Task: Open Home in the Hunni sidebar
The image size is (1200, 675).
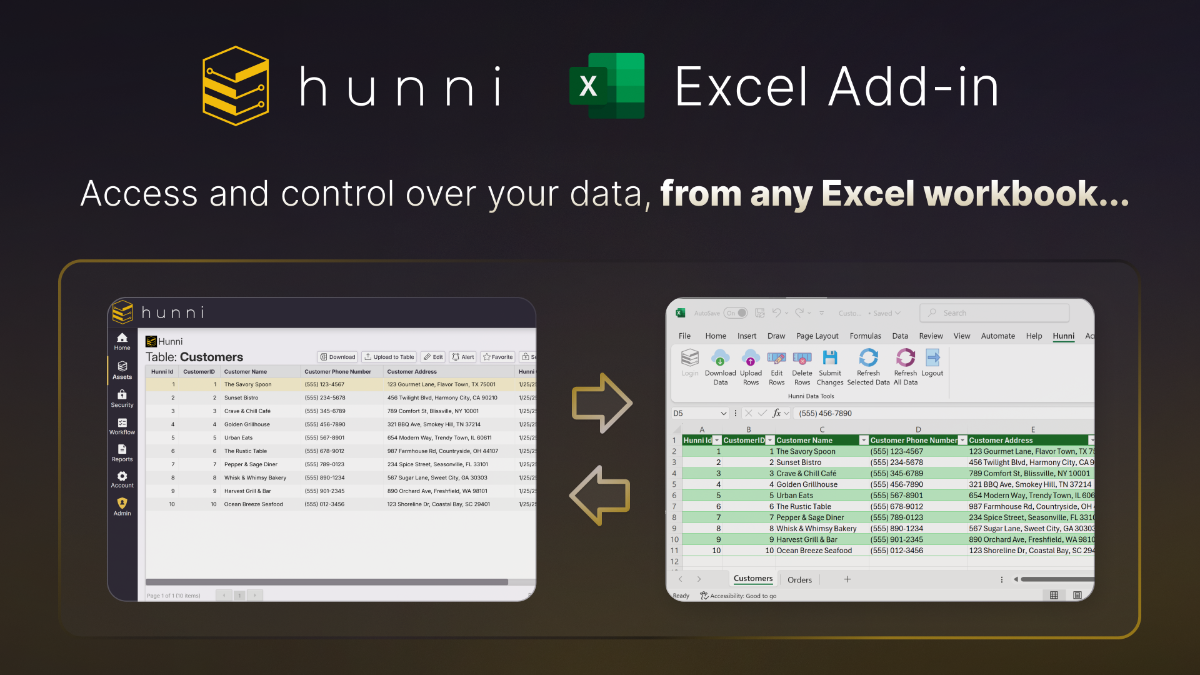Action: [122, 341]
